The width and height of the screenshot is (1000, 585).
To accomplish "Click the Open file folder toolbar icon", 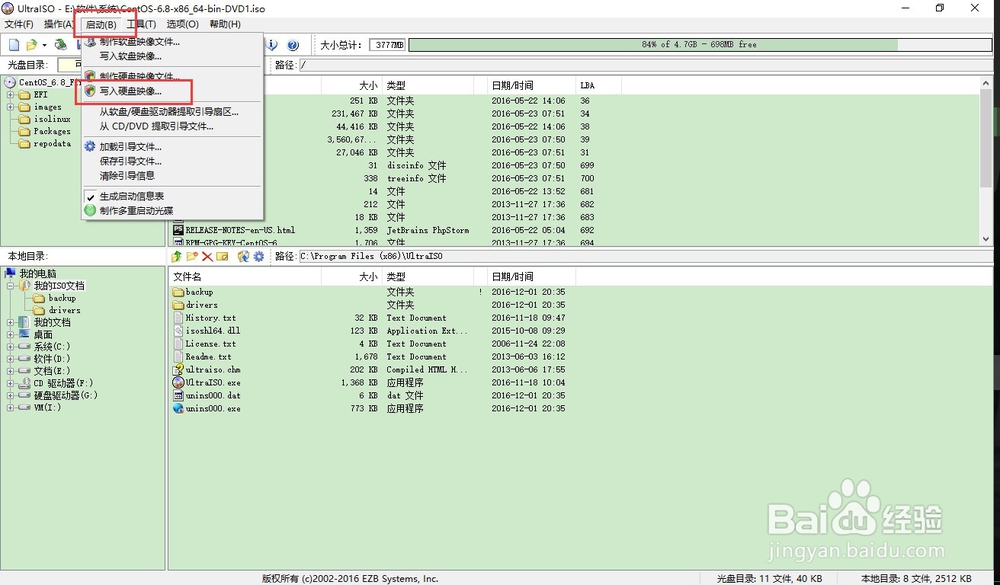I will 31,45.
